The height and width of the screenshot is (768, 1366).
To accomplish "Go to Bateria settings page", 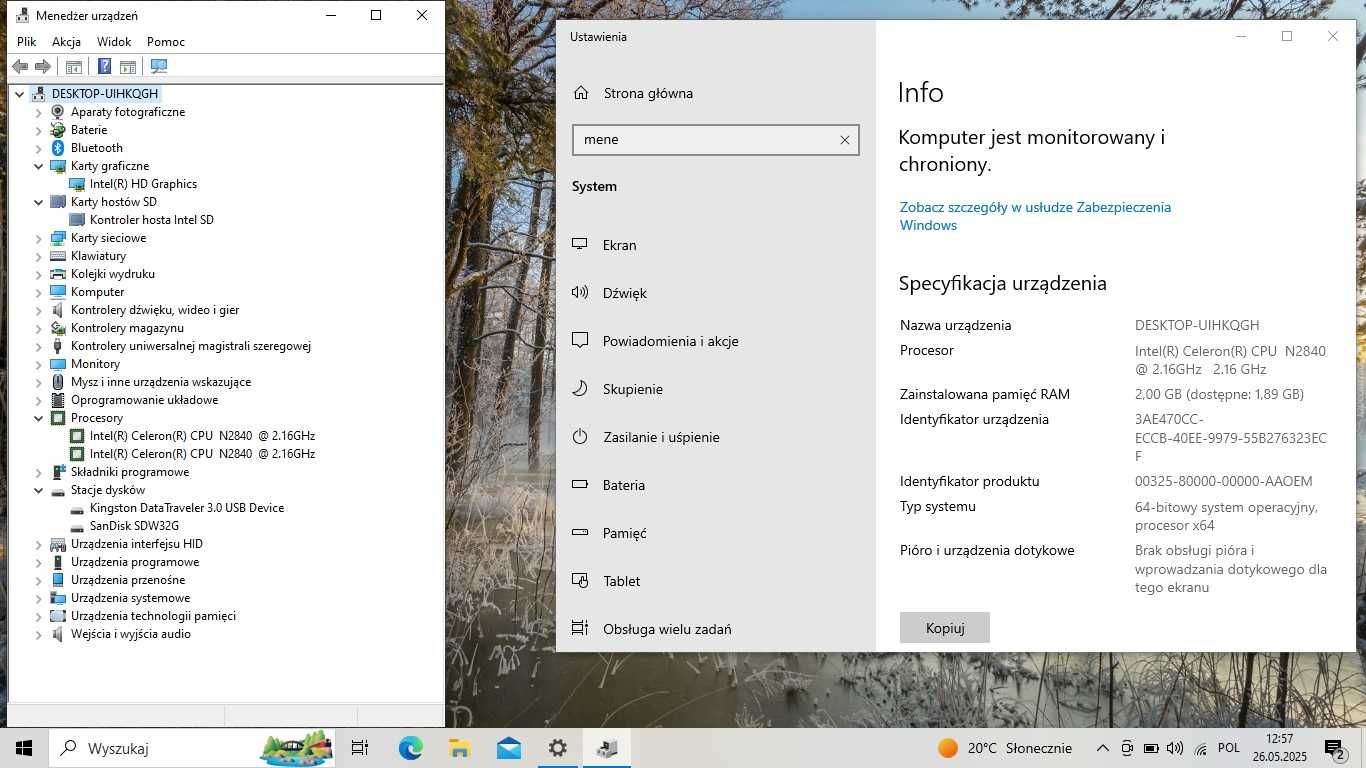I will point(624,485).
